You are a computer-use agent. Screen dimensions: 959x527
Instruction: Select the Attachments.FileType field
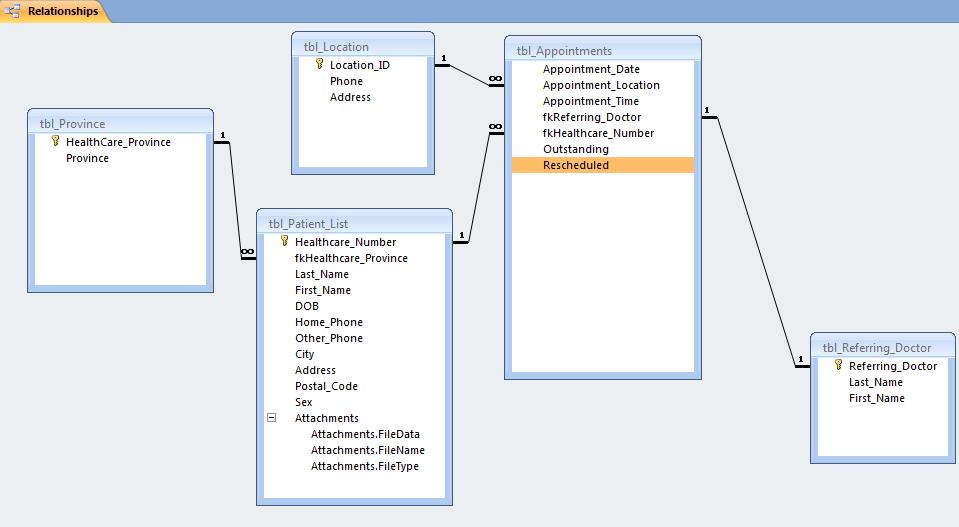tap(354, 466)
